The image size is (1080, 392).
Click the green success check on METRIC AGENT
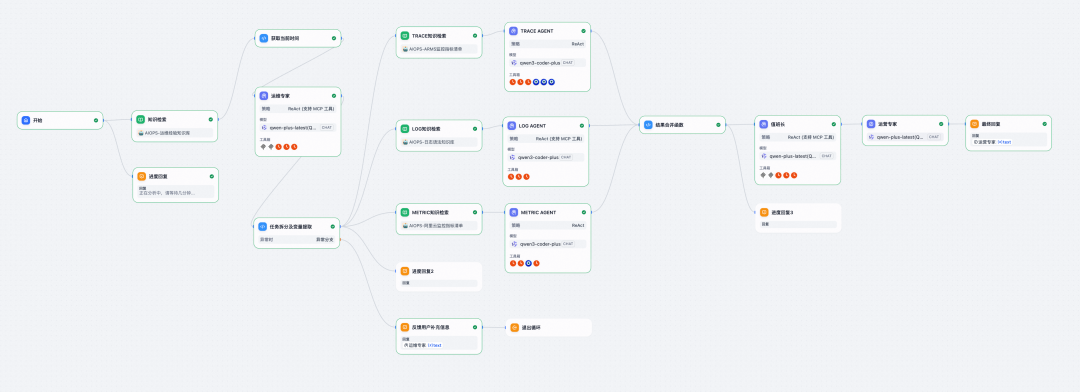583,212
